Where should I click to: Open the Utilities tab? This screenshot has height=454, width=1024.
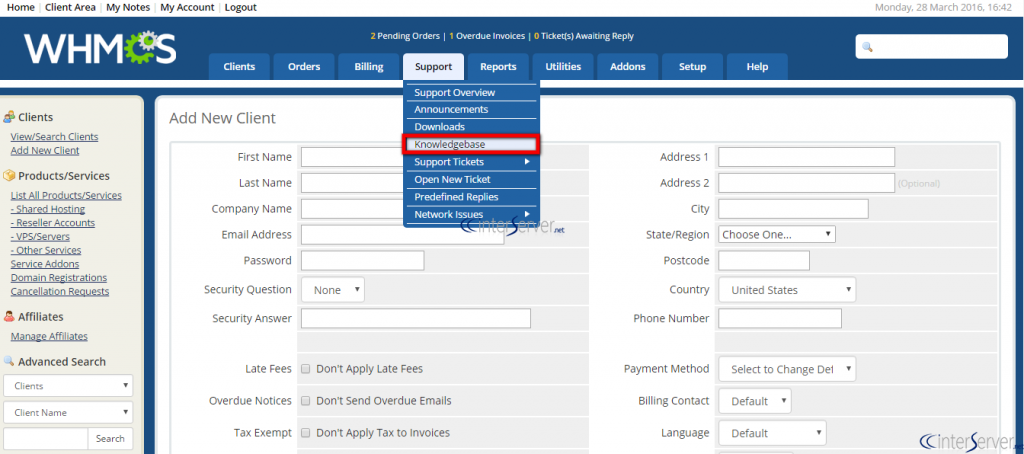point(563,67)
